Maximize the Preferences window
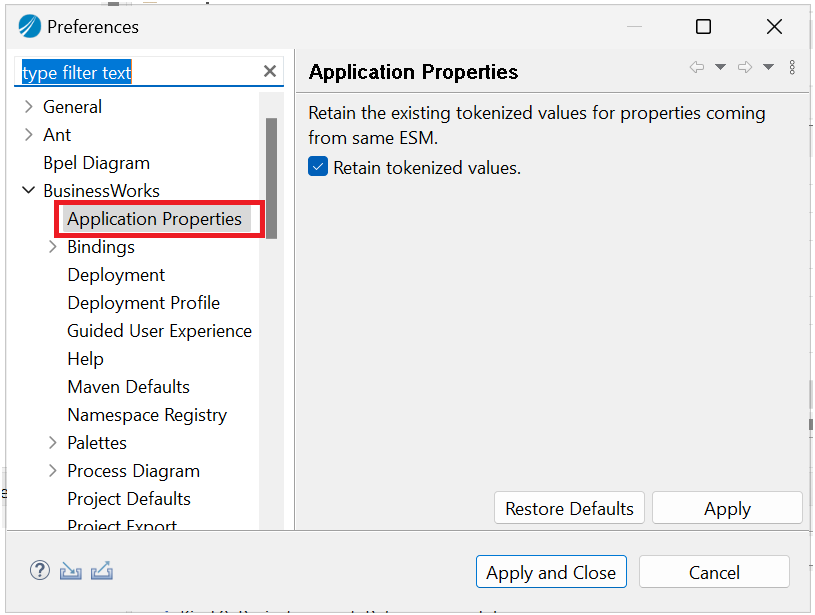 (704, 27)
